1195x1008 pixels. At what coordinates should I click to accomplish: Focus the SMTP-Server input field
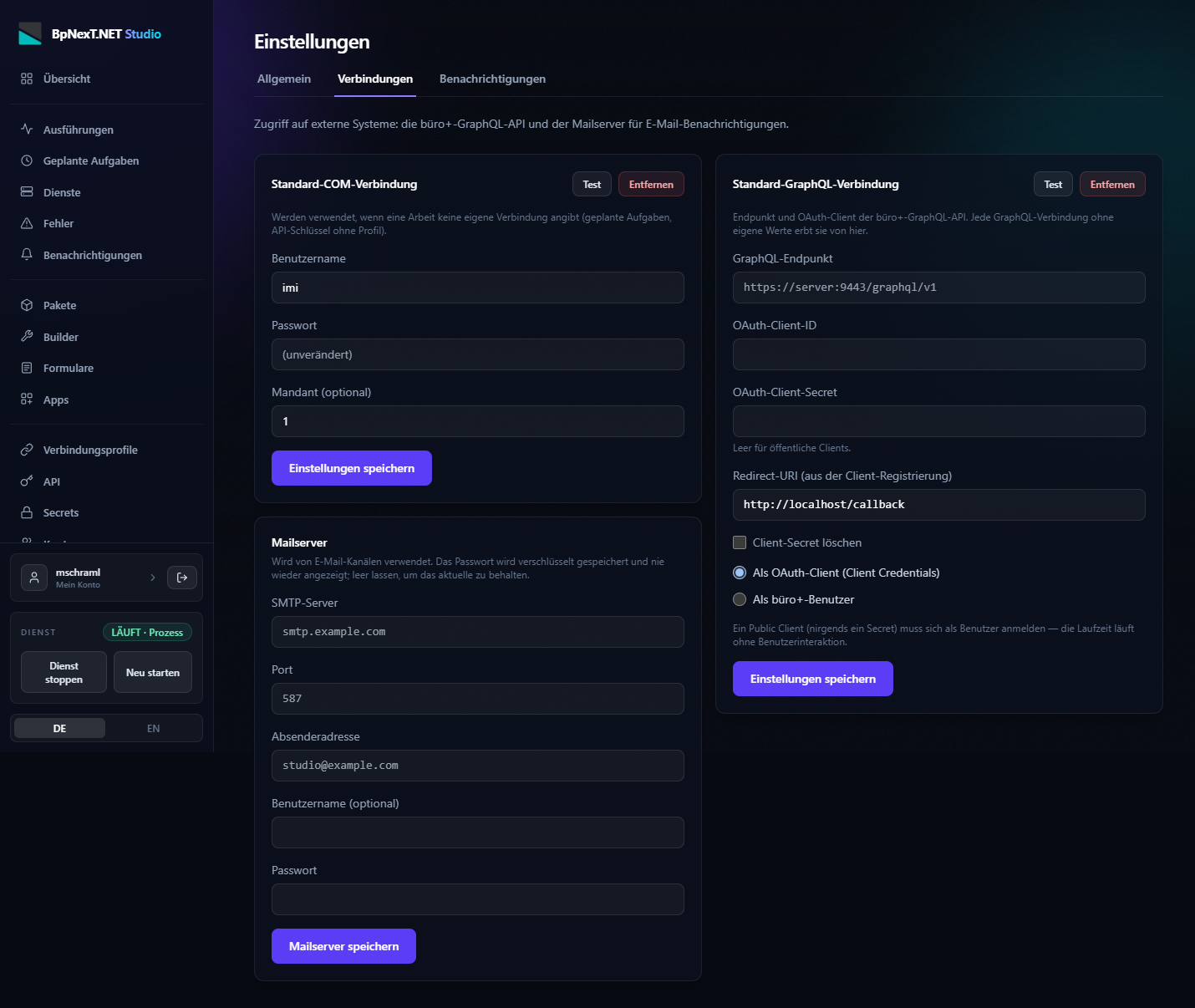(478, 632)
